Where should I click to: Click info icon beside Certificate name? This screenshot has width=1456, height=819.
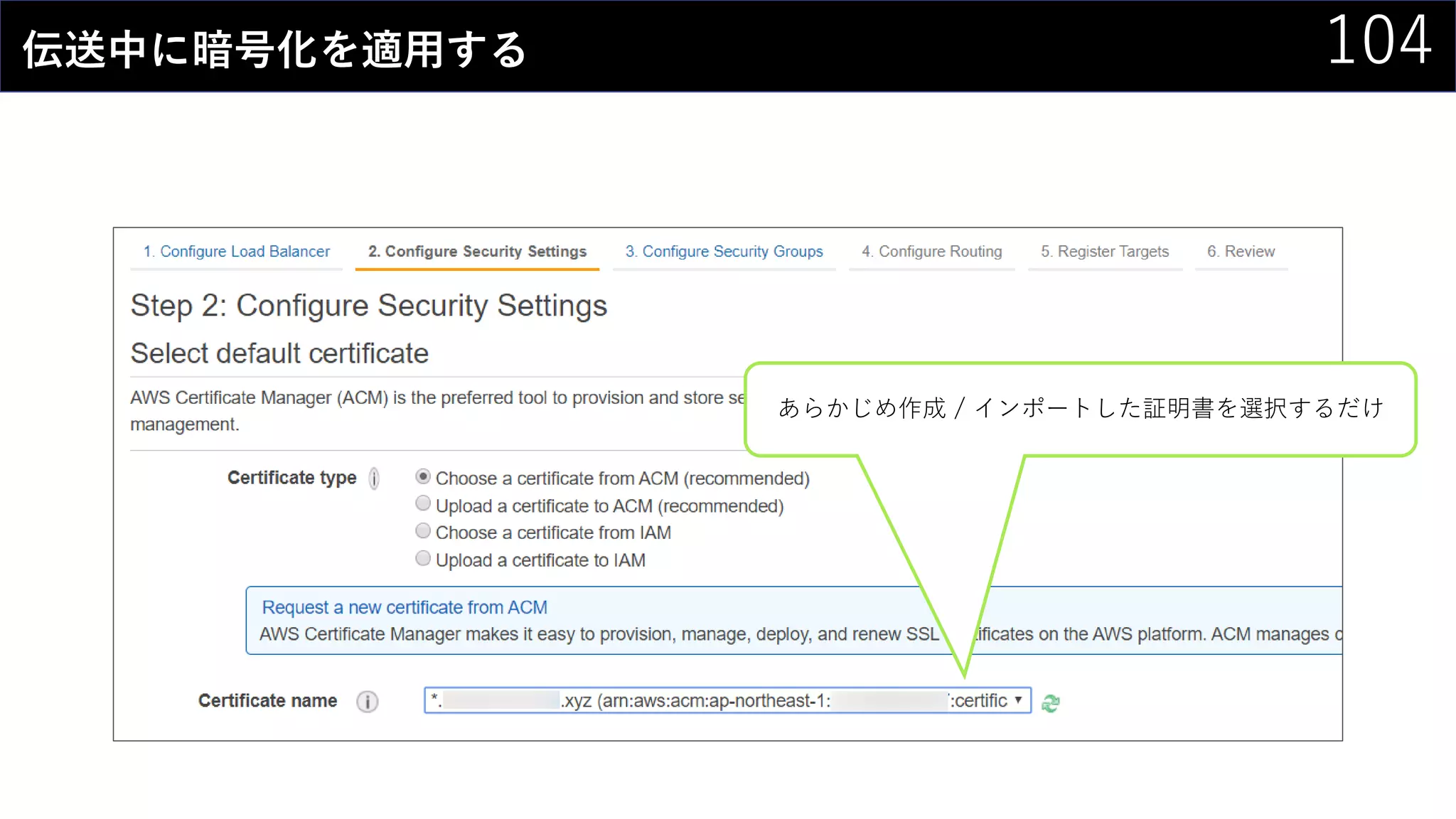click(367, 702)
